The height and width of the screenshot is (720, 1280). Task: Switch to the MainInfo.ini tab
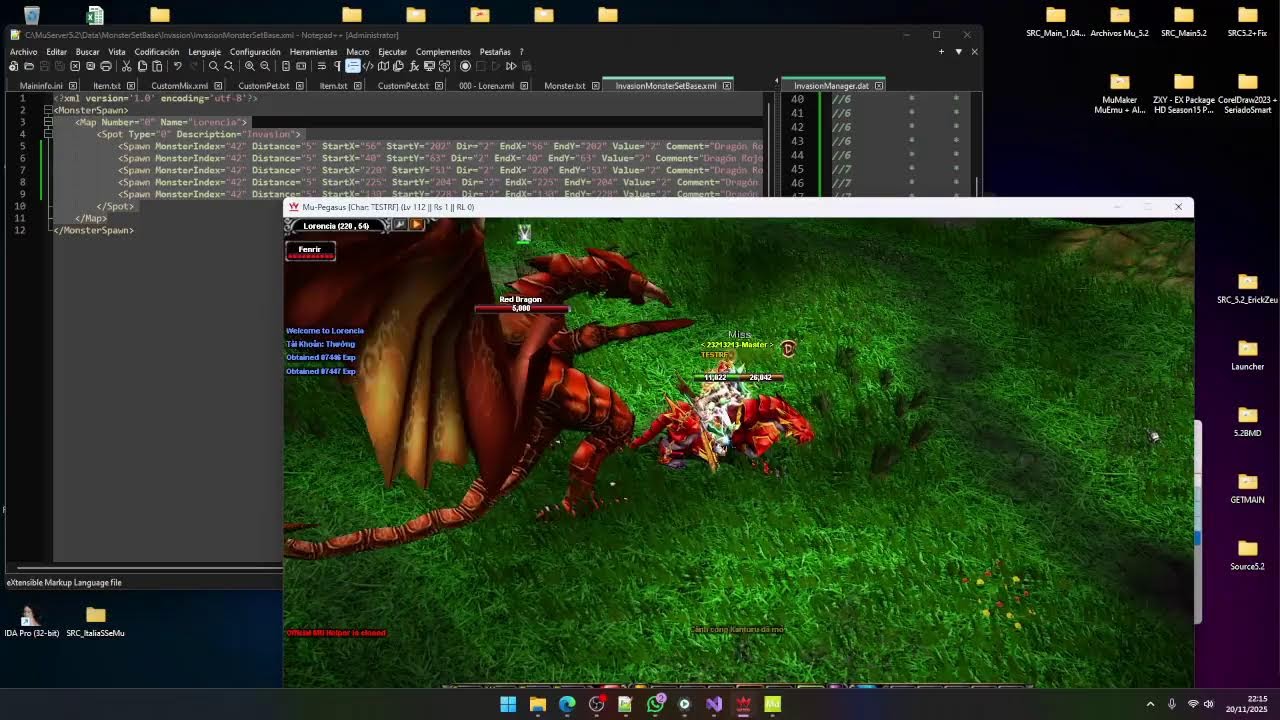pos(41,86)
